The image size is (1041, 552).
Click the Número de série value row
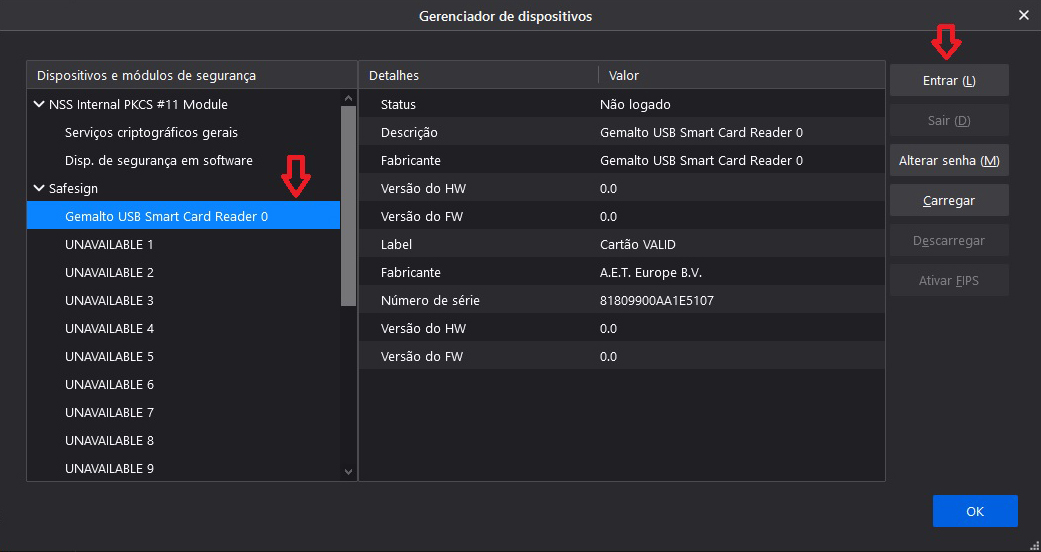(x=621, y=301)
